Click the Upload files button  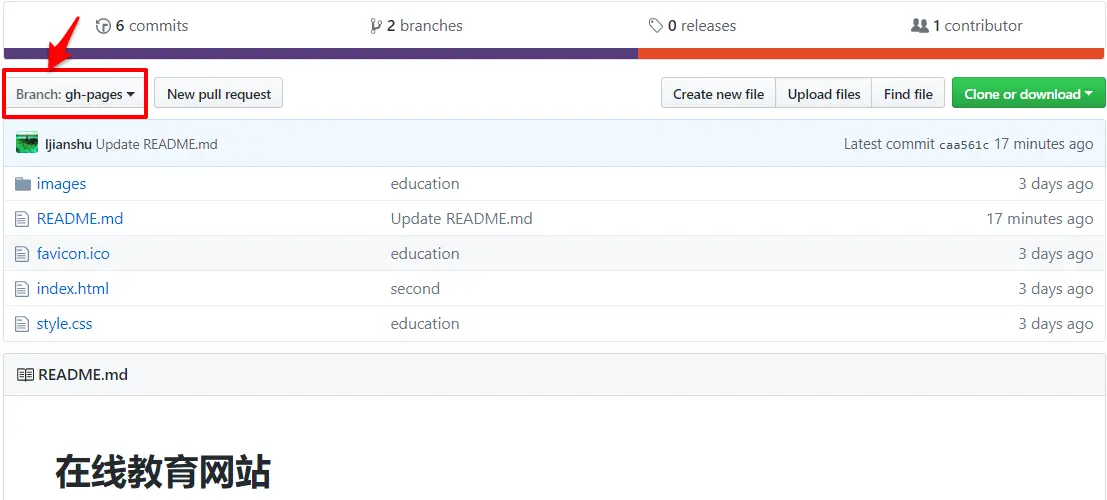click(x=824, y=93)
